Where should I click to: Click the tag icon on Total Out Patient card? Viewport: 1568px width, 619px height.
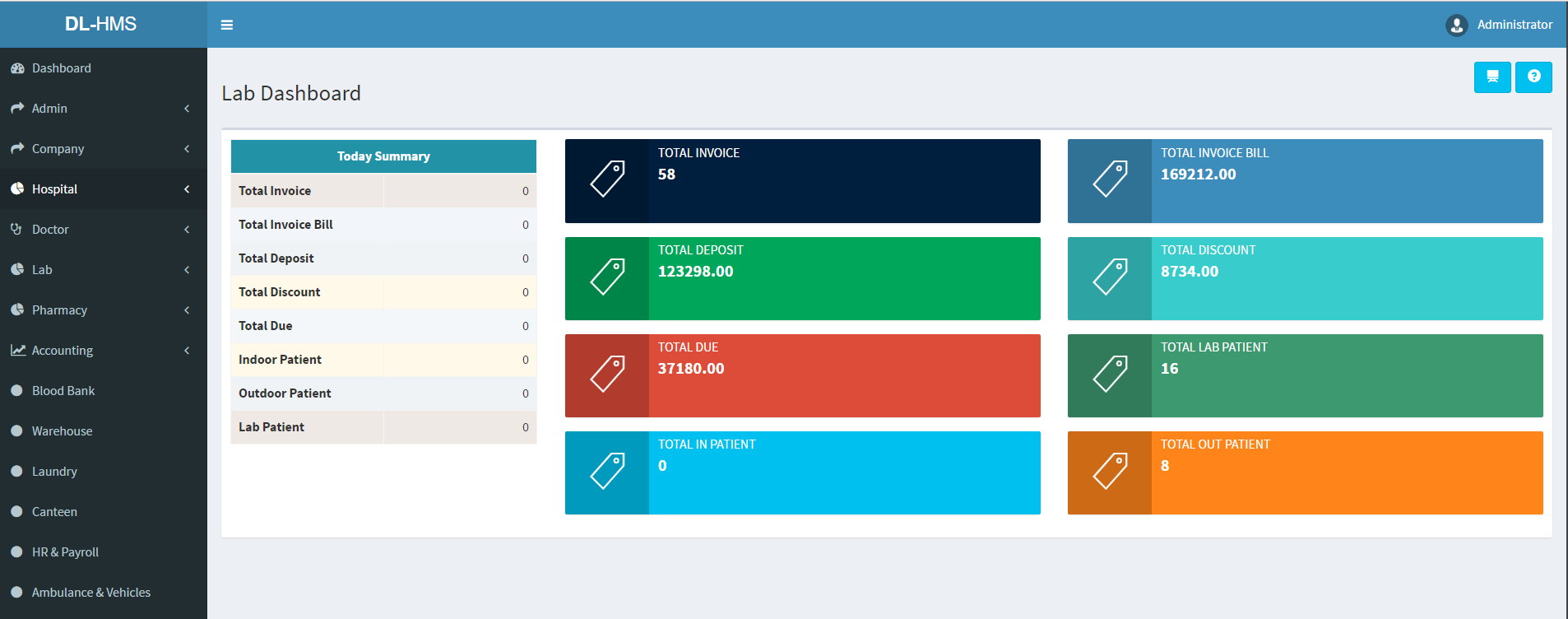coord(1109,472)
